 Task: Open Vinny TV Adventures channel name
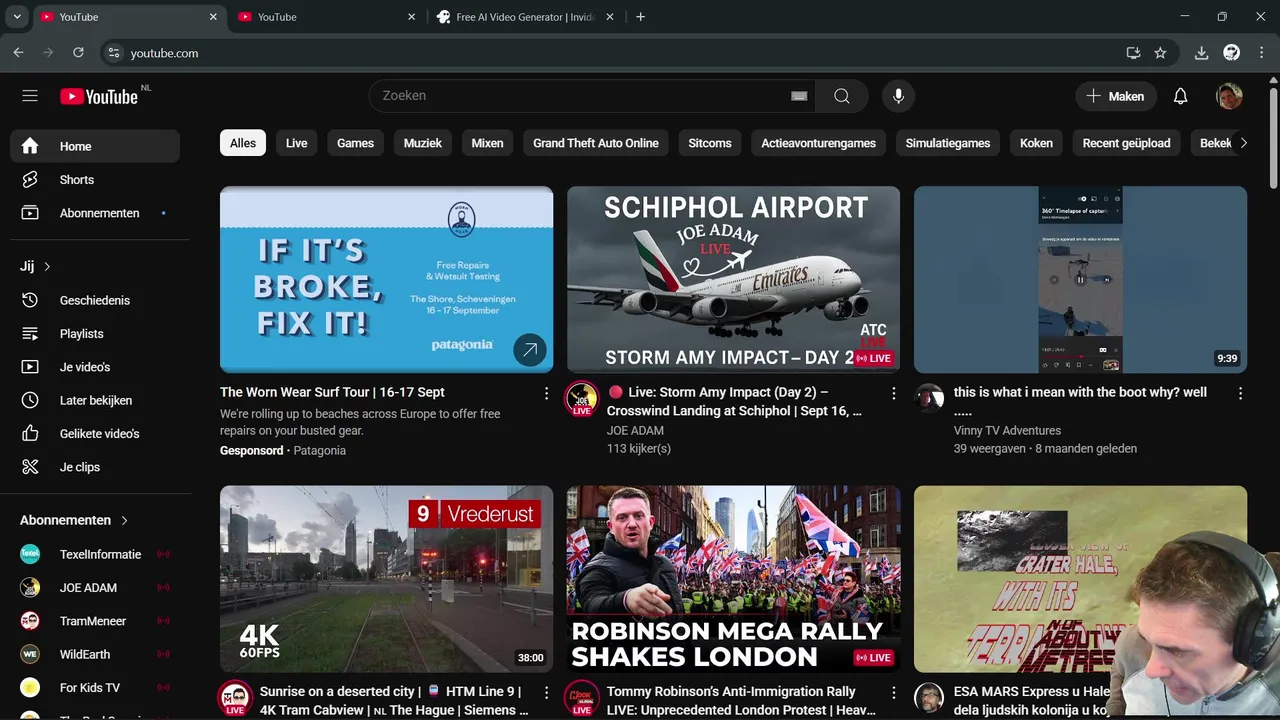pyautogui.click(x=1007, y=430)
